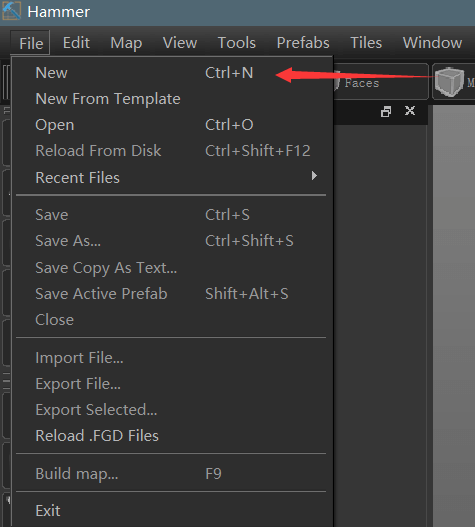Open the View menu

[x=180, y=43]
